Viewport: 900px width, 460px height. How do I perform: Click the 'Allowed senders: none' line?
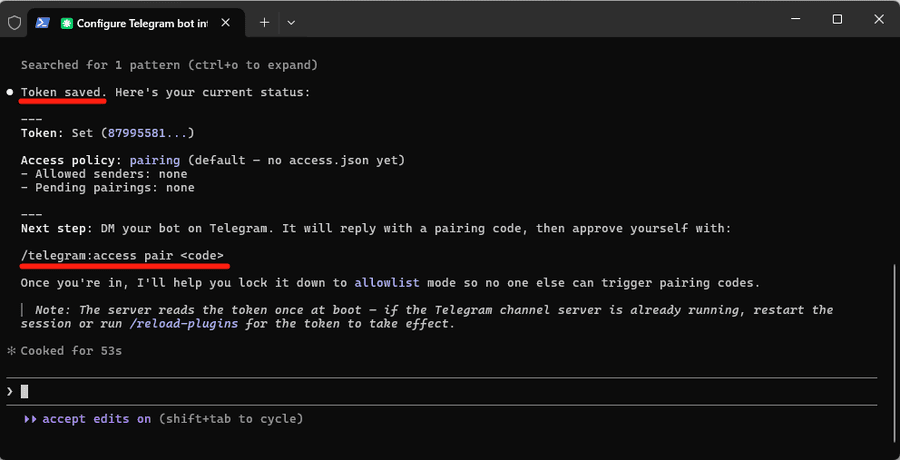[104, 174]
